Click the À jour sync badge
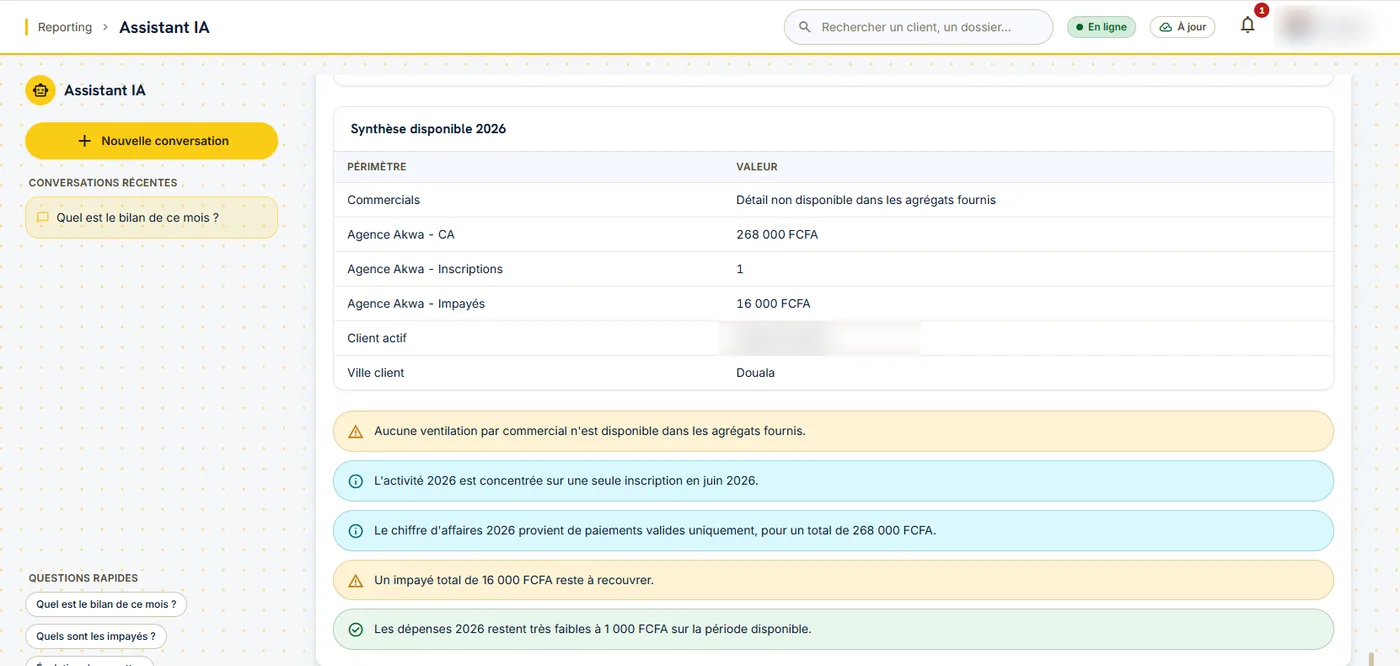Image resolution: width=1400 pixels, height=666 pixels. click(x=1182, y=27)
